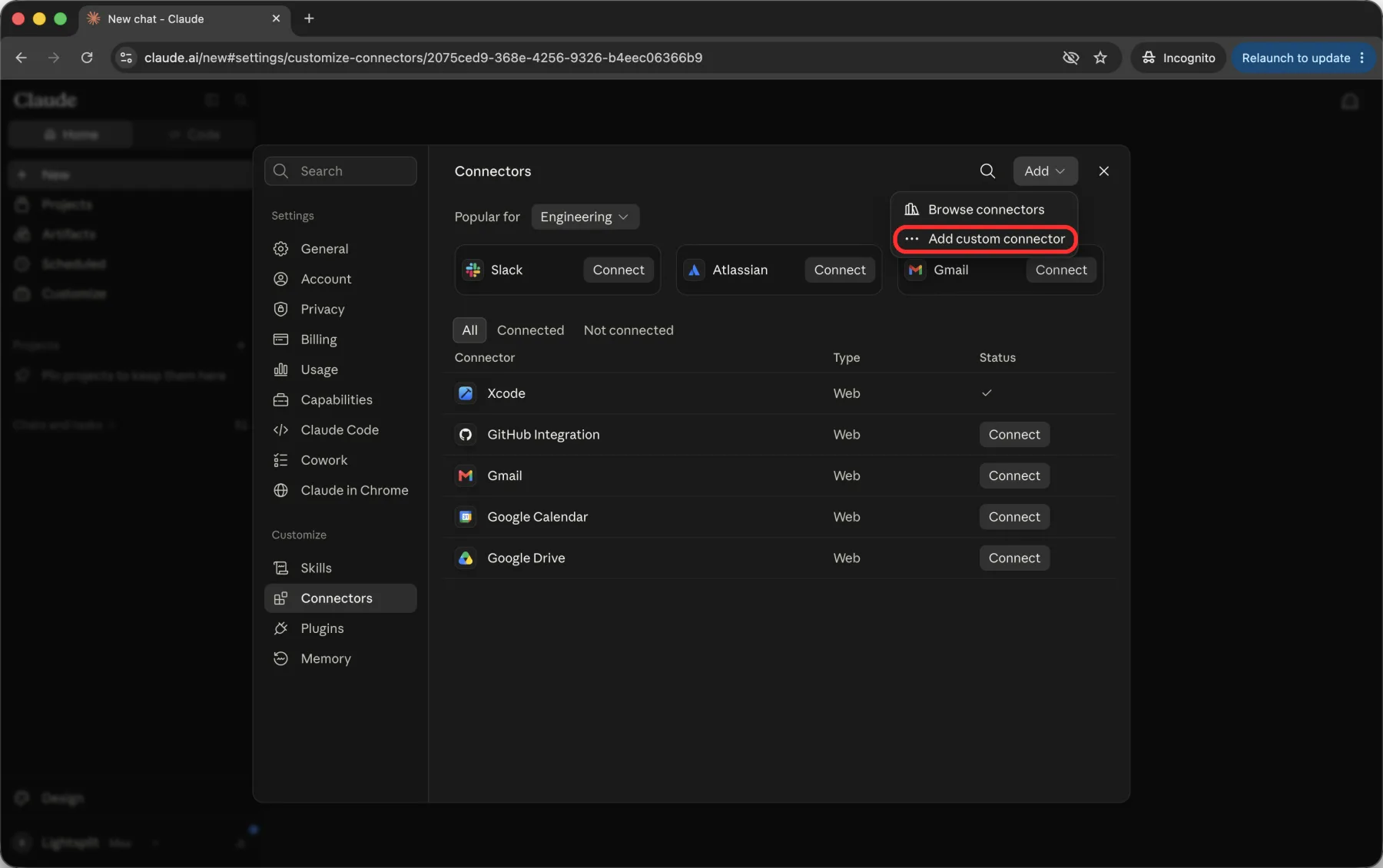This screenshot has height=868, width=1383.
Task: Click the GitHub Integration icon
Action: 466,435
